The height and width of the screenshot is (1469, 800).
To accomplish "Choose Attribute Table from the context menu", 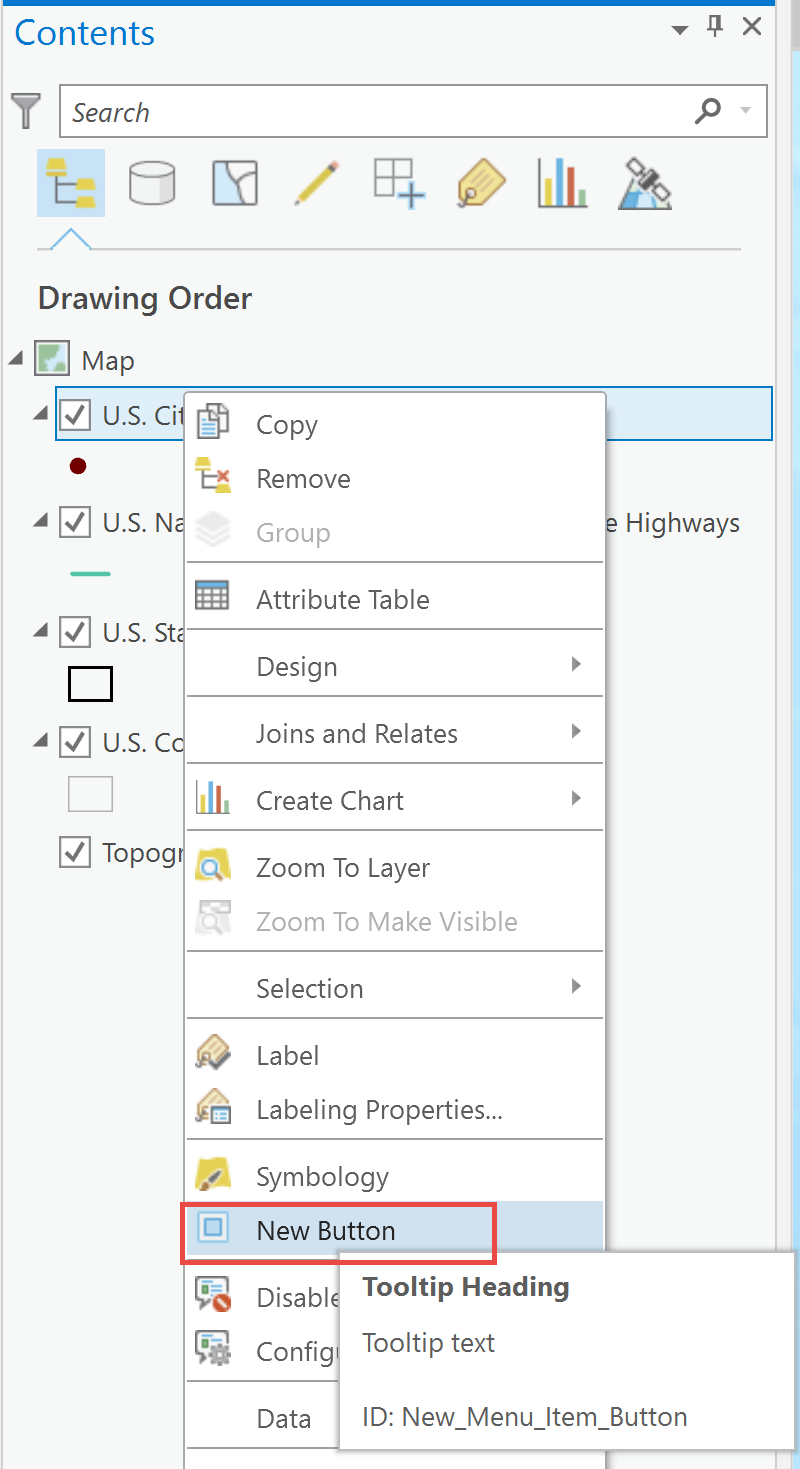I will pyautogui.click(x=340, y=597).
